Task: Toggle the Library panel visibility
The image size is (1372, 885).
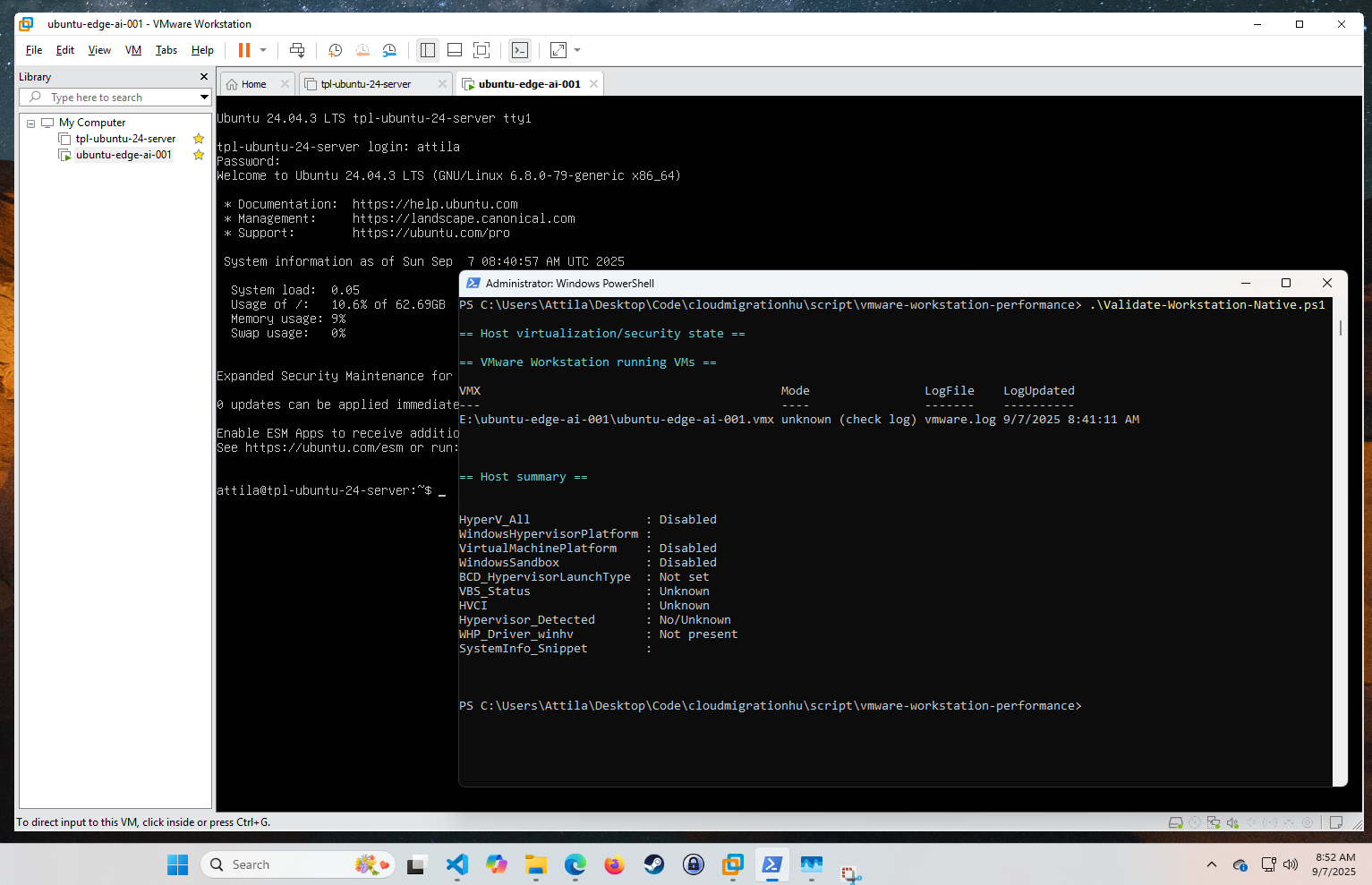Action: point(427,50)
